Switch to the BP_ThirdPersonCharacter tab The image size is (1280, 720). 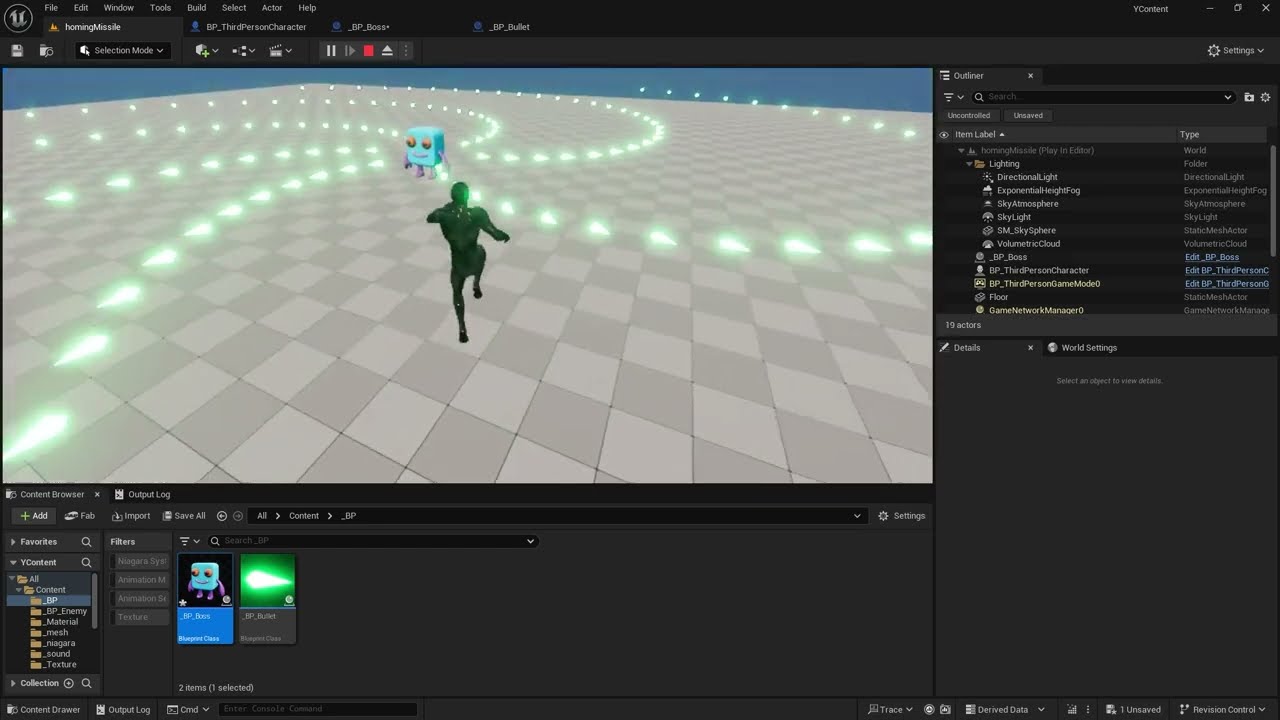coord(256,27)
